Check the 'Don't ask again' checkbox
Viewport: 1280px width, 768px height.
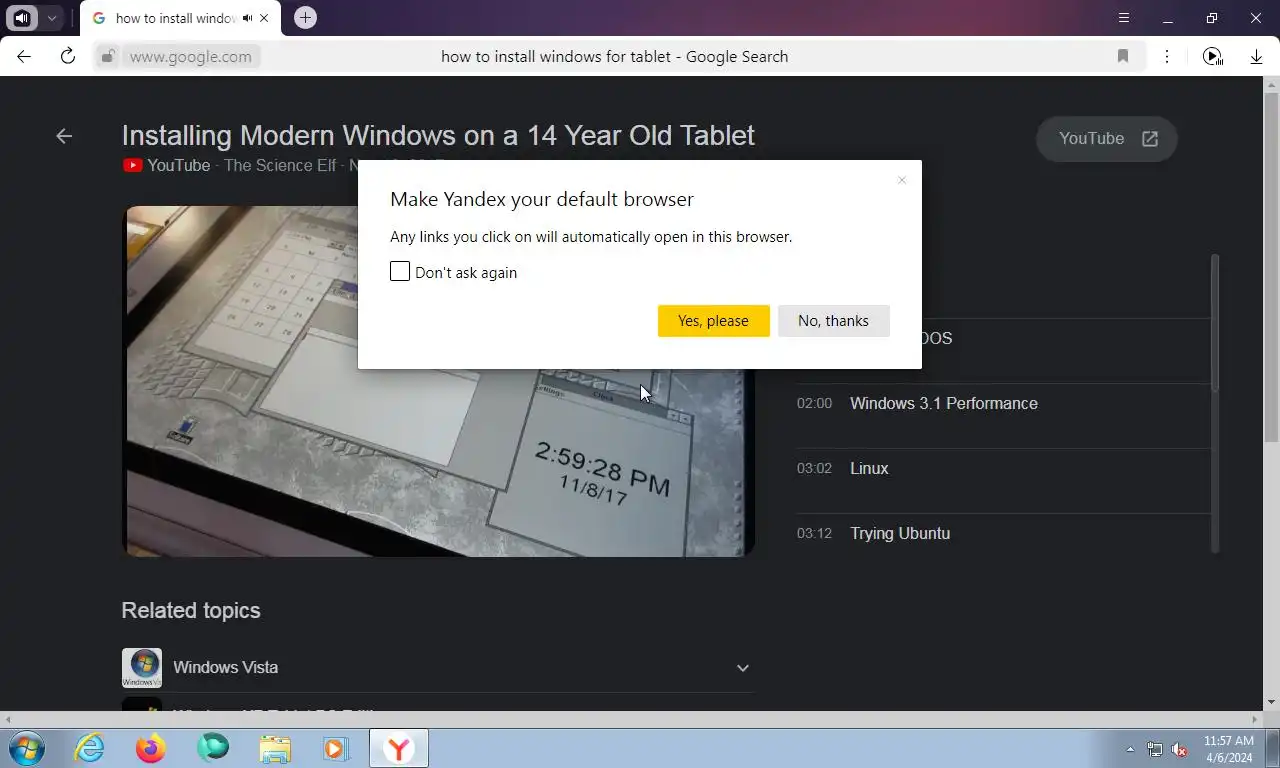(x=400, y=272)
